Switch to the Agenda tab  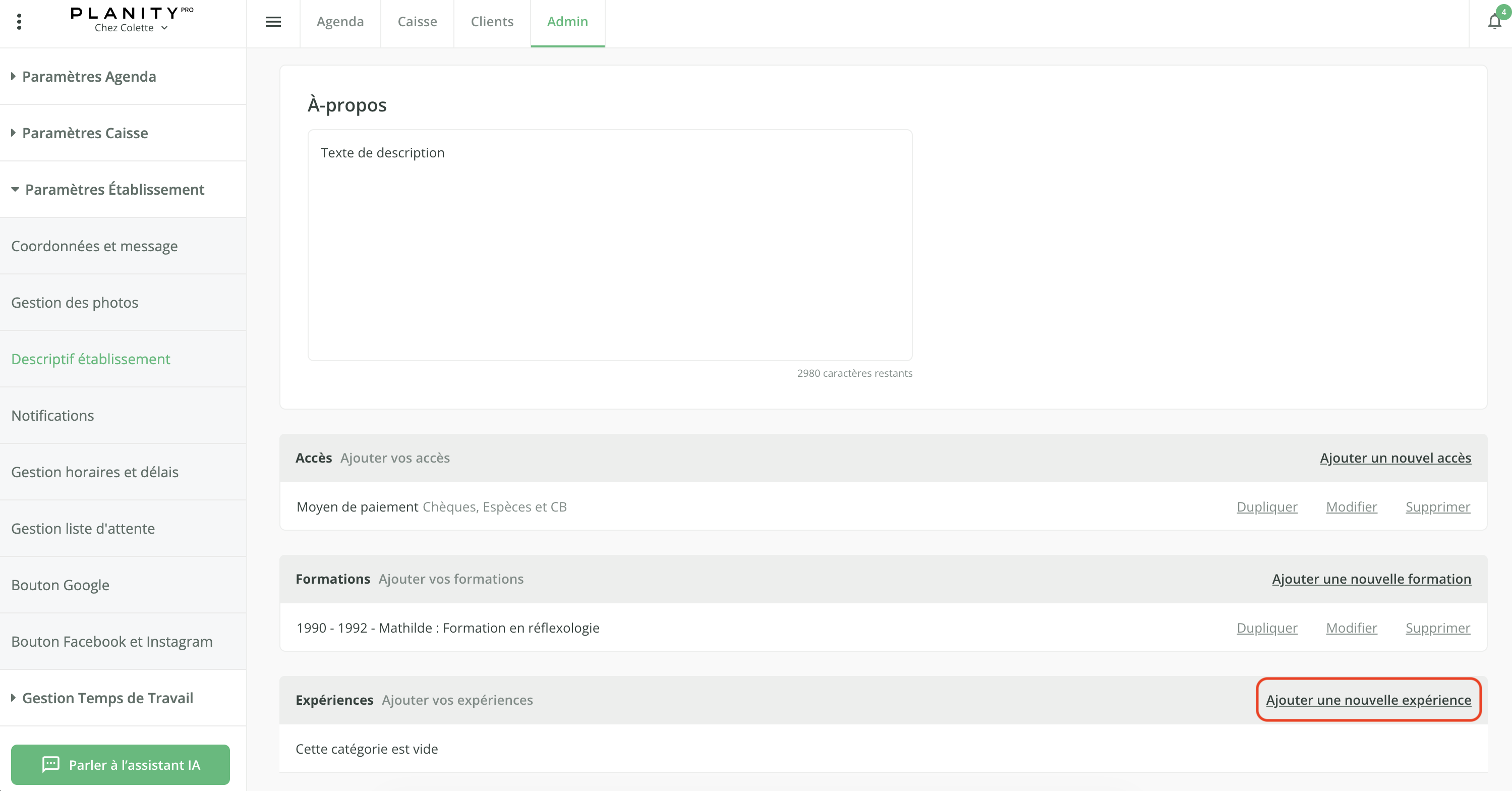[x=340, y=22]
